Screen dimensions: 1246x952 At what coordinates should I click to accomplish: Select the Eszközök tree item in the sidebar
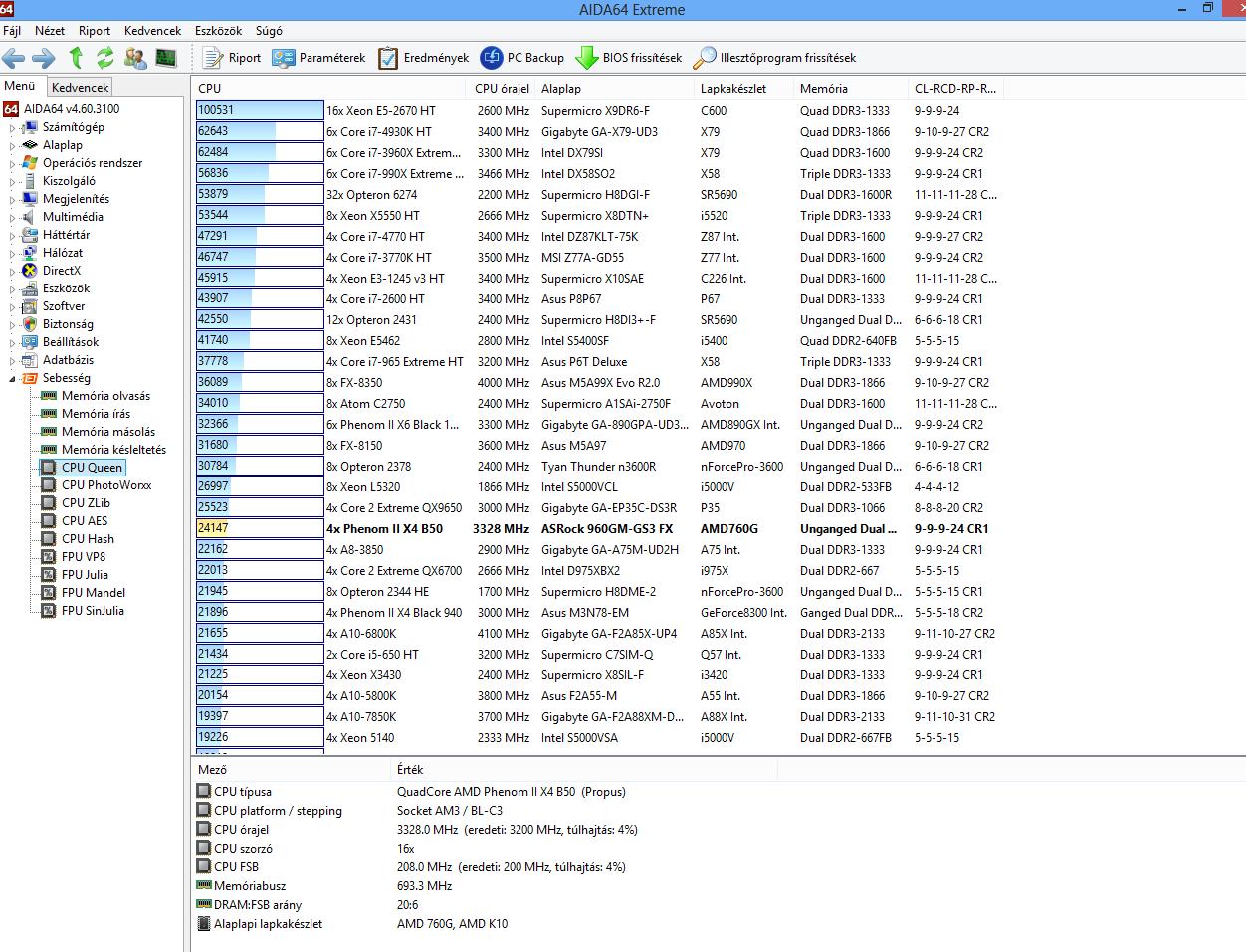[x=66, y=288]
